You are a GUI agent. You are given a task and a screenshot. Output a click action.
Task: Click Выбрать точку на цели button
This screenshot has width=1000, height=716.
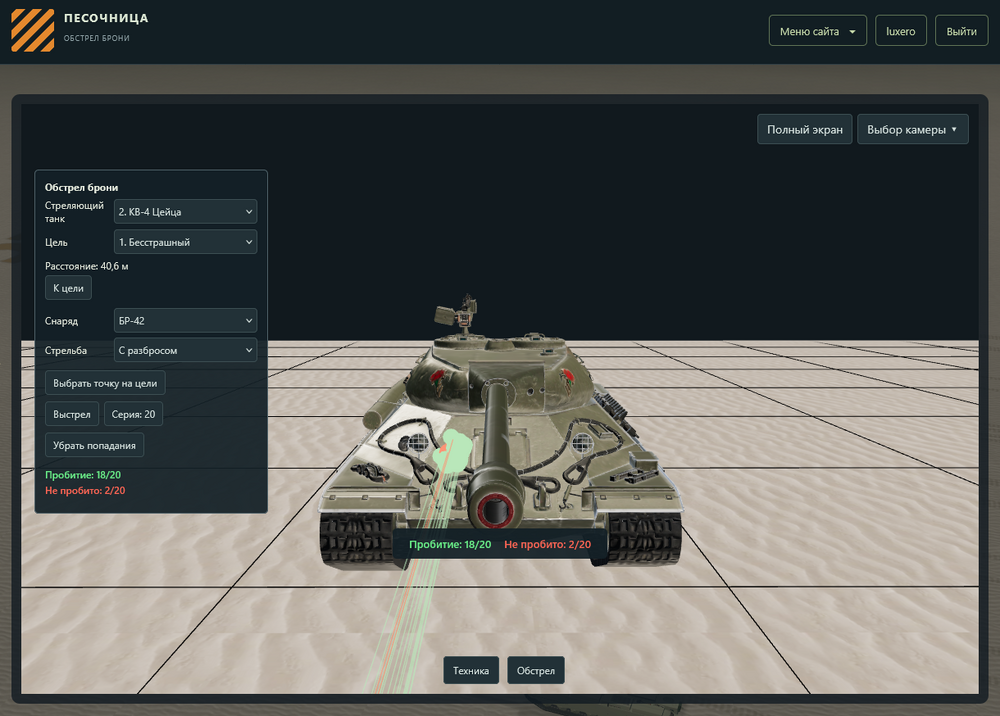point(105,383)
